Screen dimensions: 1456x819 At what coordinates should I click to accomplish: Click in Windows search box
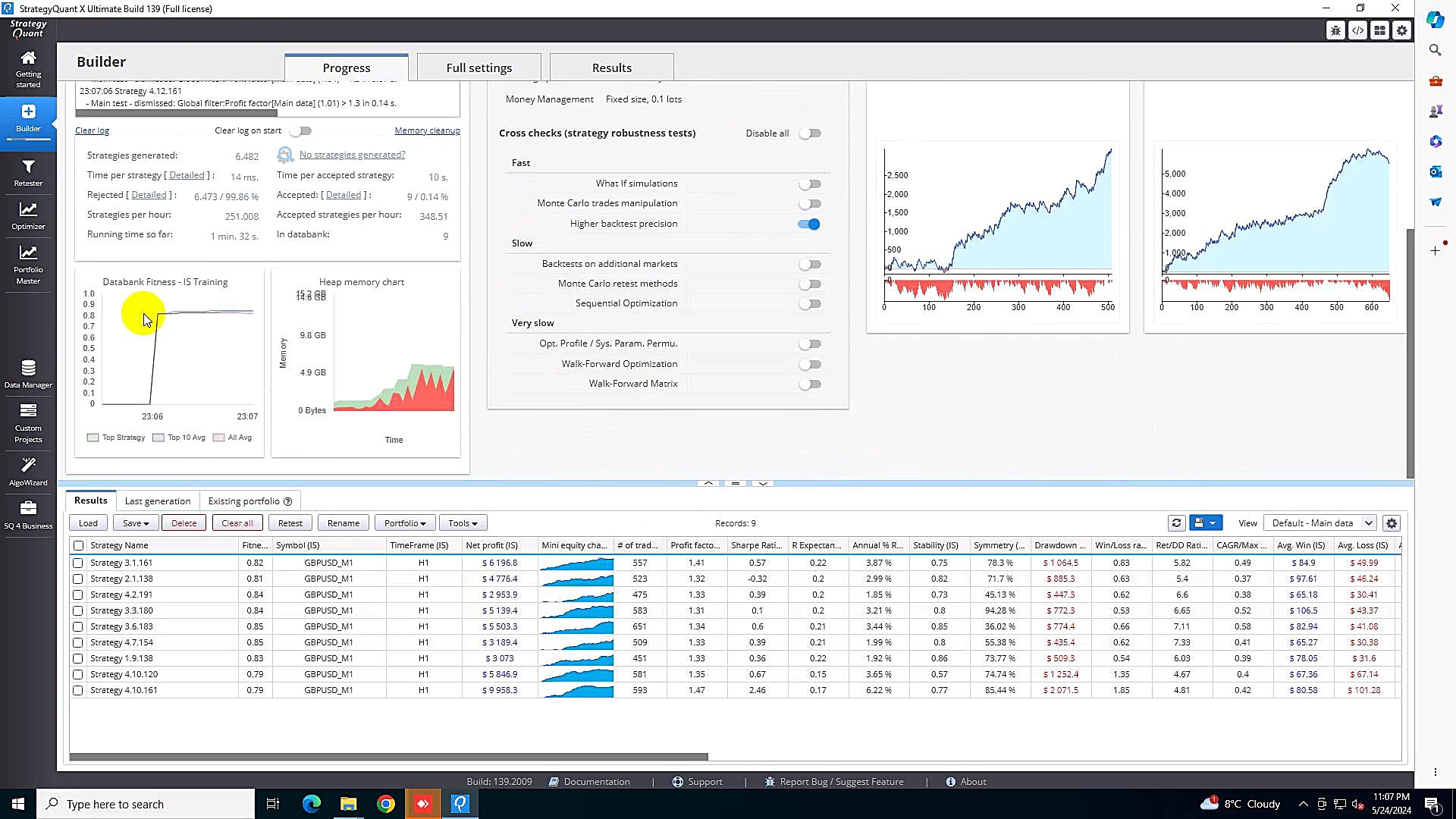tap(146, 804)
